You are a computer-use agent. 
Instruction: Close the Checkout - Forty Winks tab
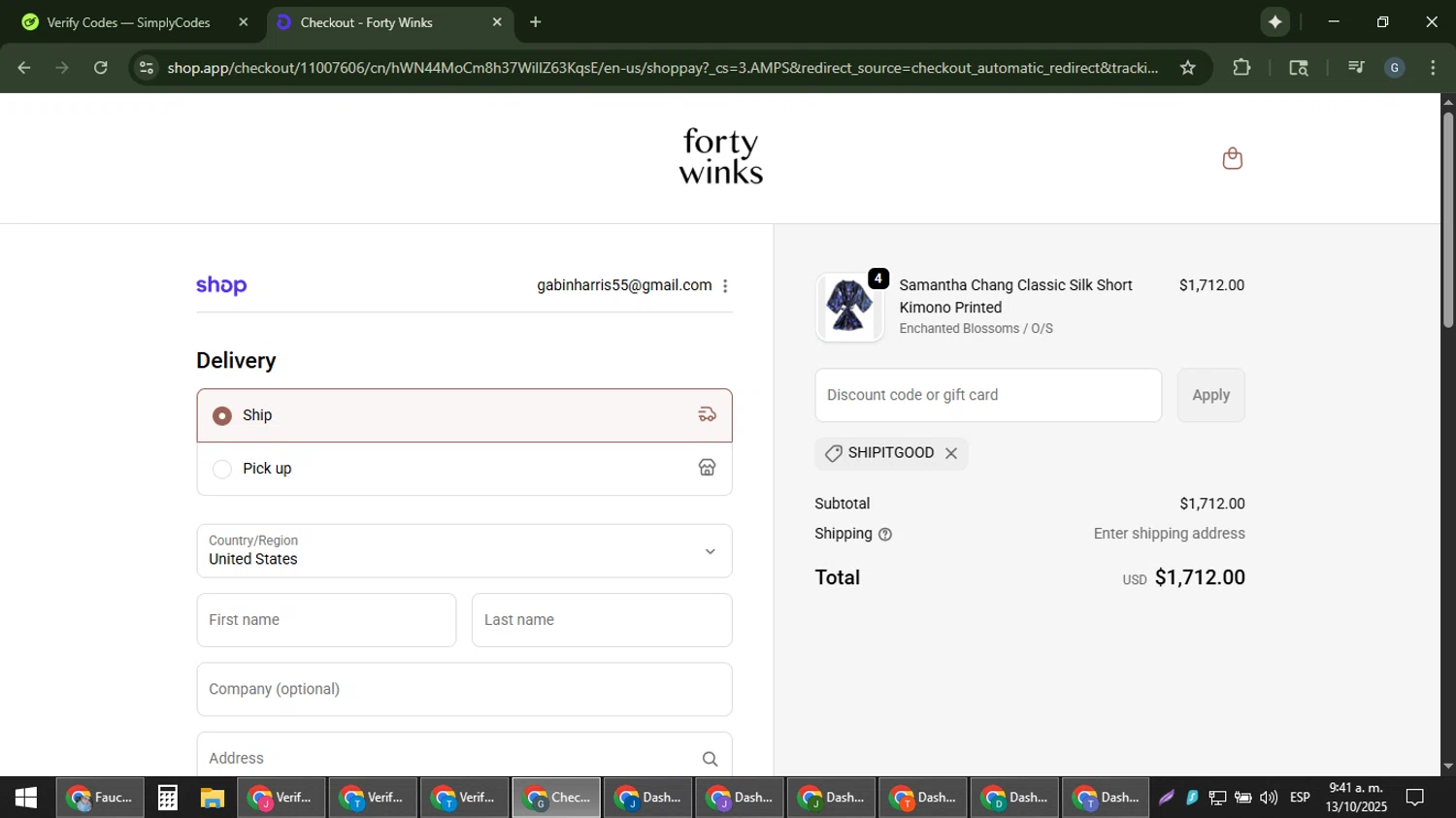coord(497,21)
